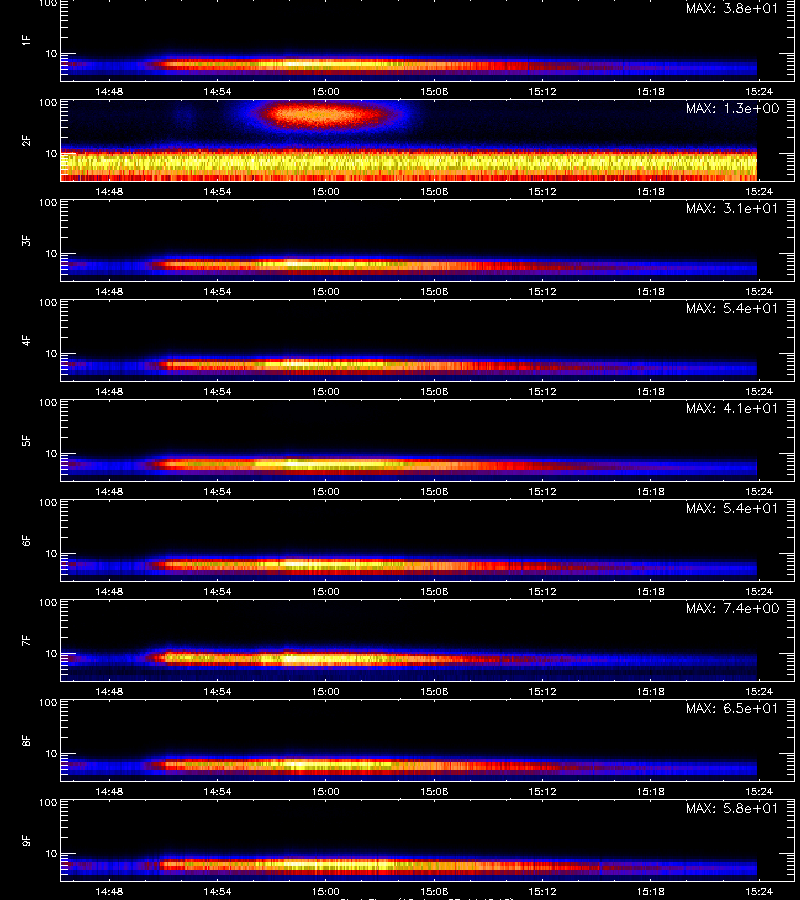This screenshot has height=900, width=800.
Task: Click the 10 y-axis label of panel 4F
Action: pos(51,354)
